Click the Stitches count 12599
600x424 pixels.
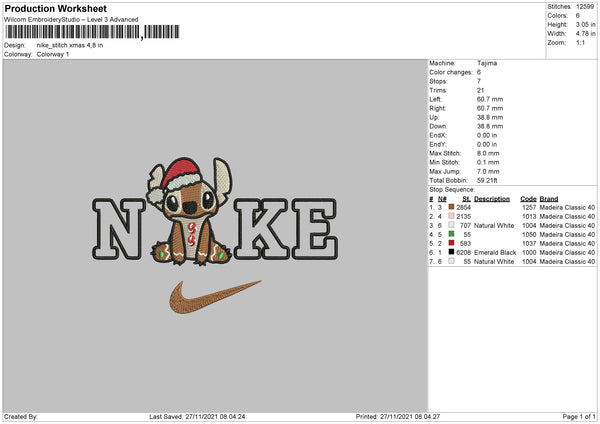(x=585, y=7)
